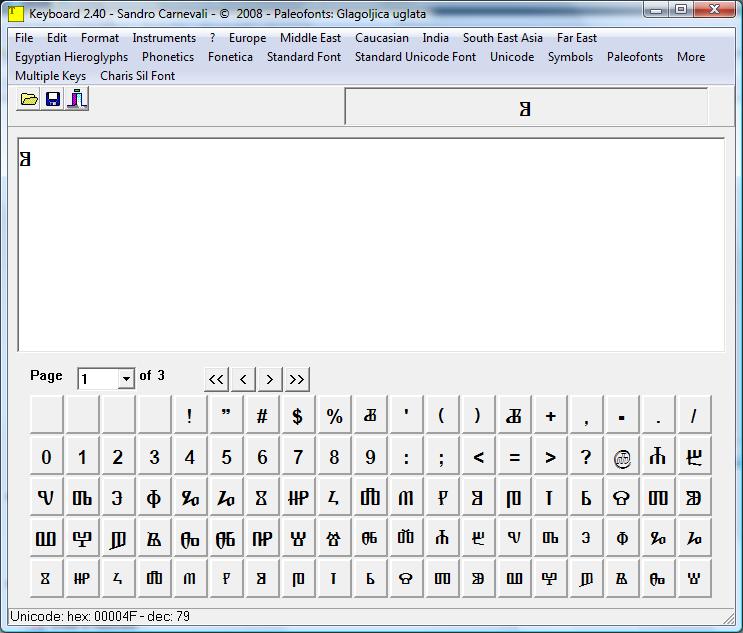The image size is (743, 633).
Task: Go to last page with >> button
Action: click(x=297, y=379)
